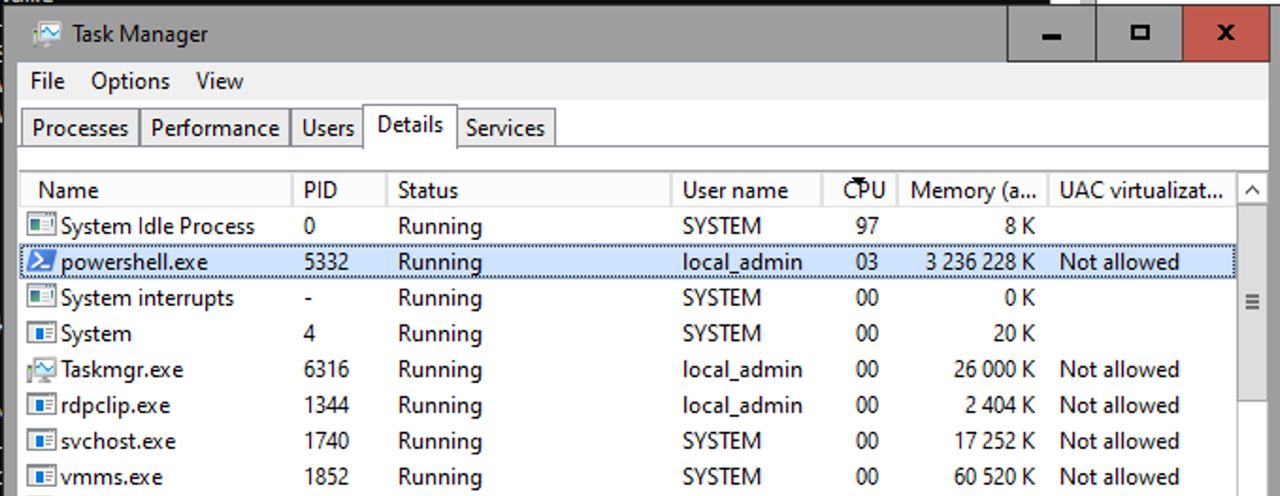Click the System interrupts row icon
Screen dimensions: 1280x496
click(x=40, y=298)
